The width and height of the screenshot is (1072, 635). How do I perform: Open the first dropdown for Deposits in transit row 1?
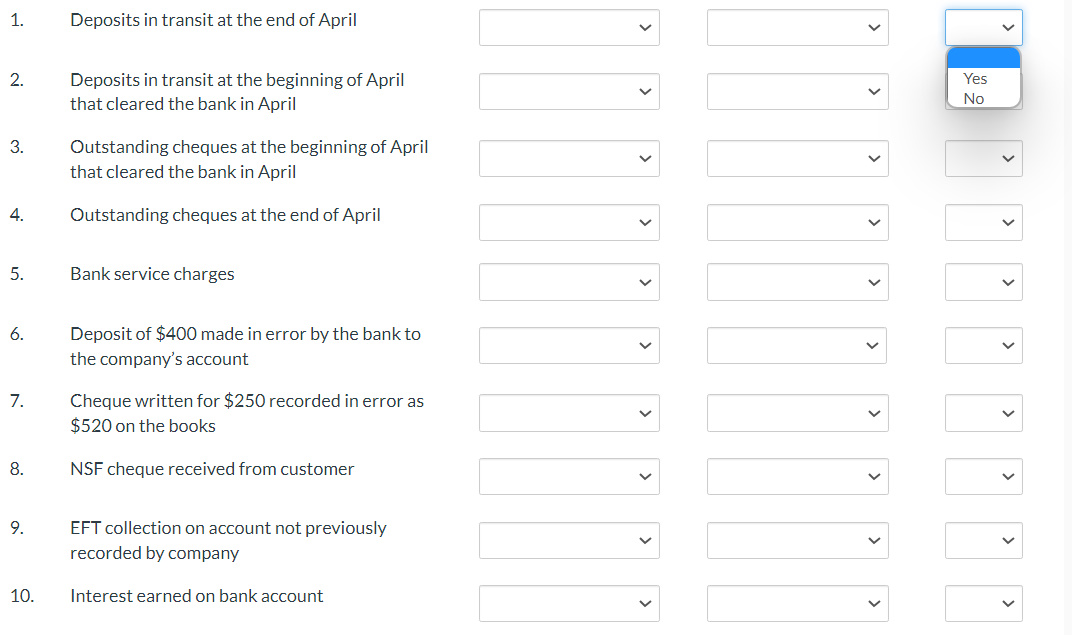(x=568, y=27)
